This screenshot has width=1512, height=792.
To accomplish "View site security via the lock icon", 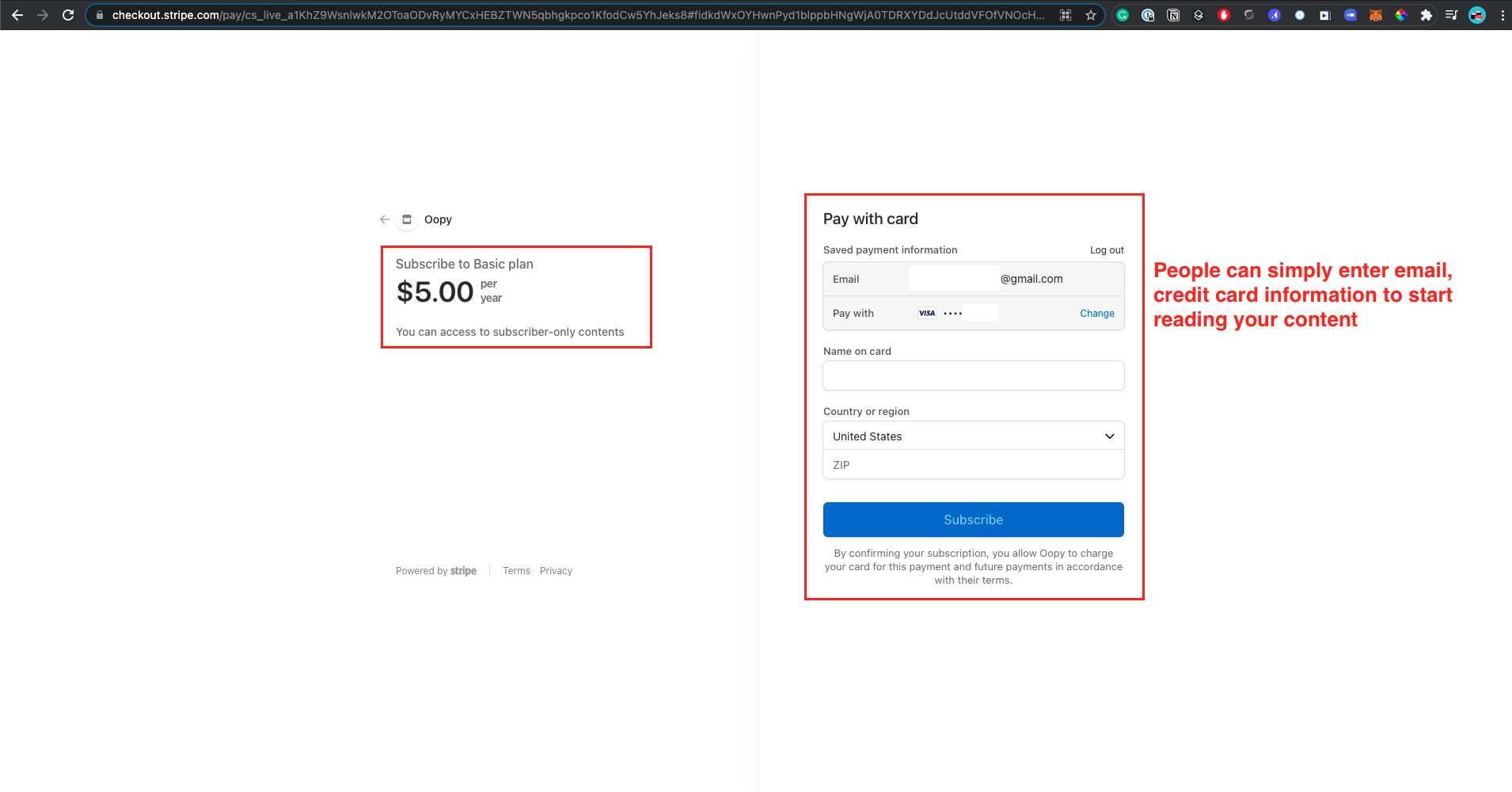I will click(x=100, y=15).
